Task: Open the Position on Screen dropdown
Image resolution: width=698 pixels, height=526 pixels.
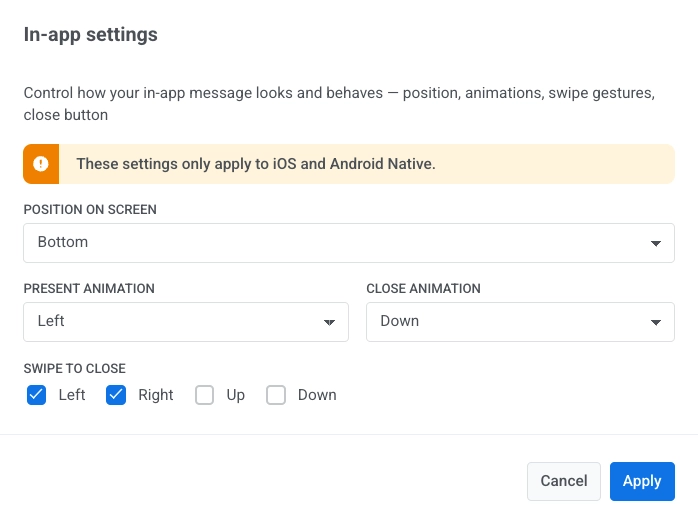Action: [349, 243]
